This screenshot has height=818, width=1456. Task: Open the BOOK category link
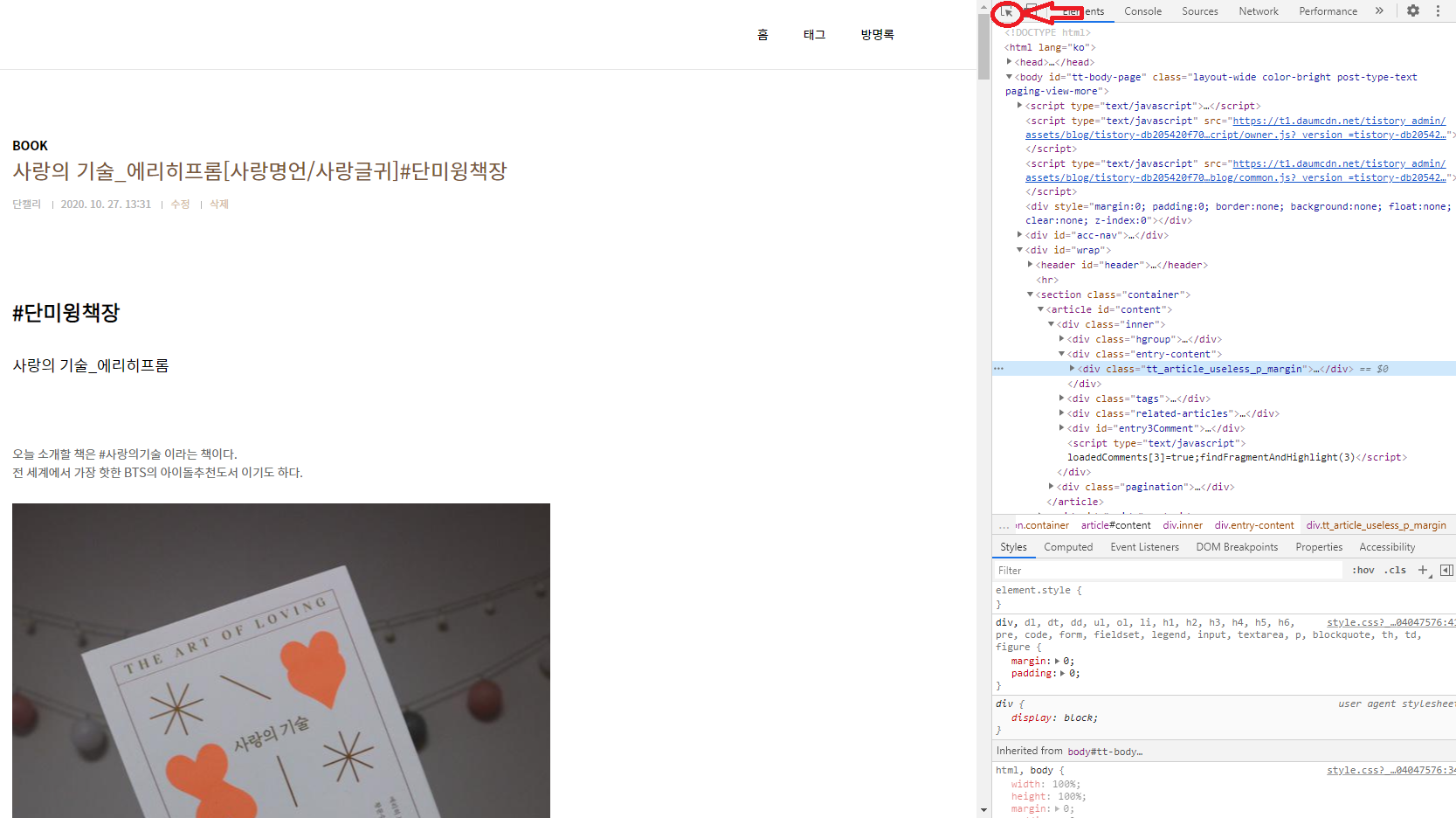pos(30,146)
